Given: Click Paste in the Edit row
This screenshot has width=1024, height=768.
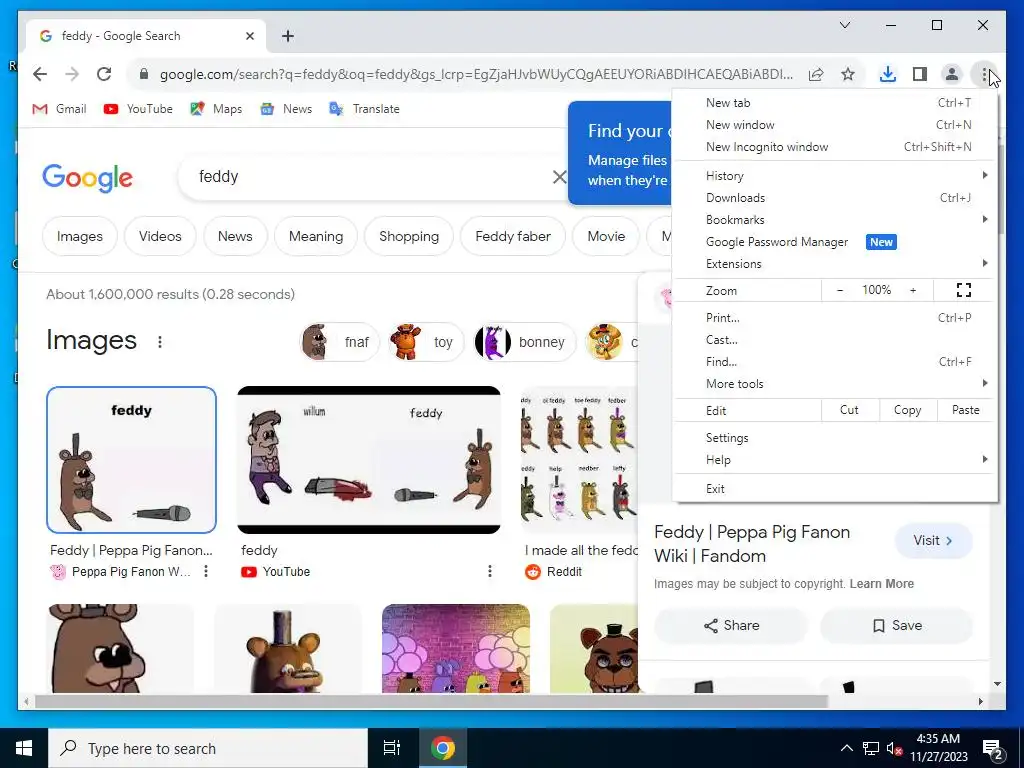Looking at the screenshot, I should point(965,410).
